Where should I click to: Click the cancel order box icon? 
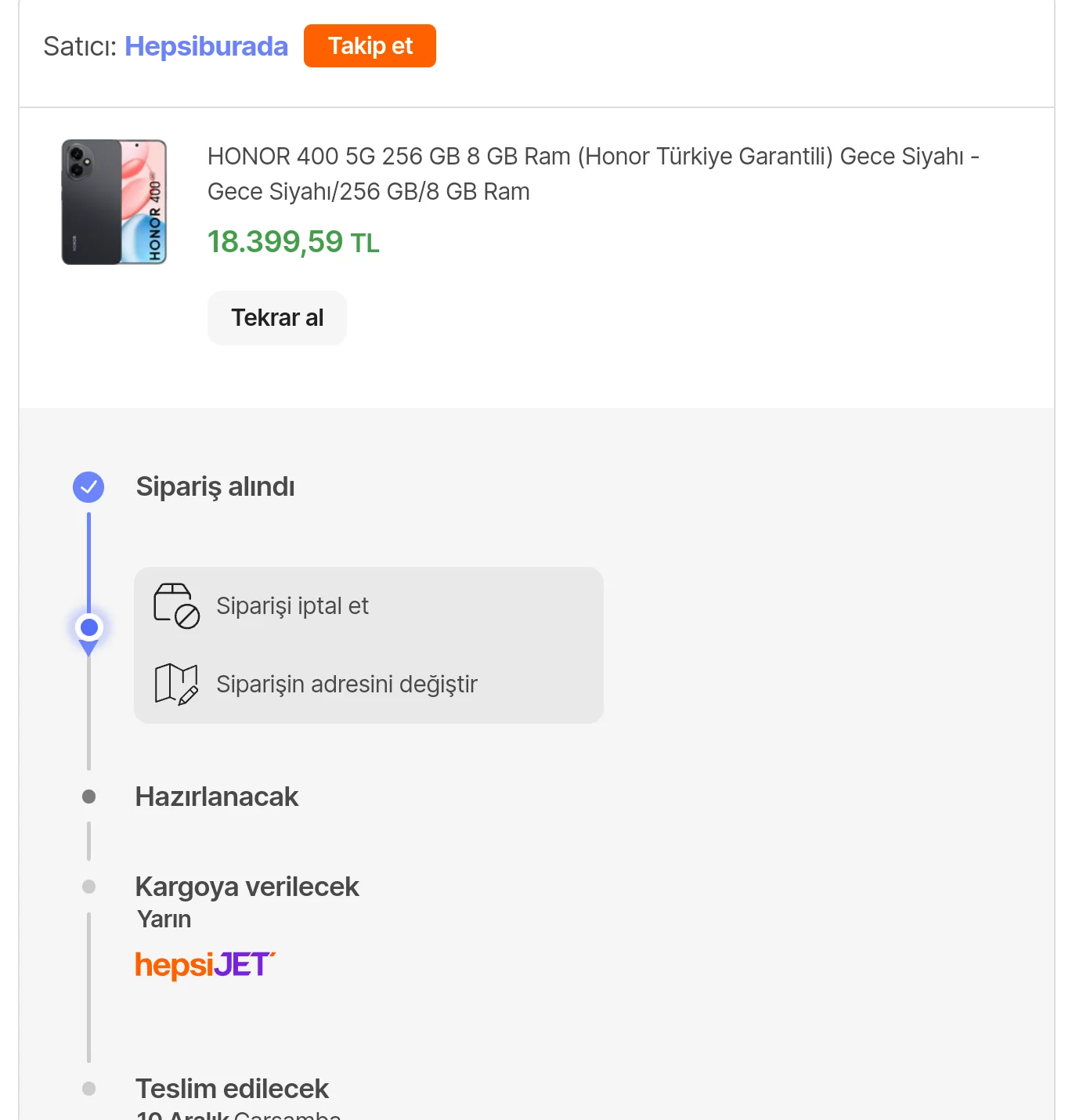click(176, 605)
